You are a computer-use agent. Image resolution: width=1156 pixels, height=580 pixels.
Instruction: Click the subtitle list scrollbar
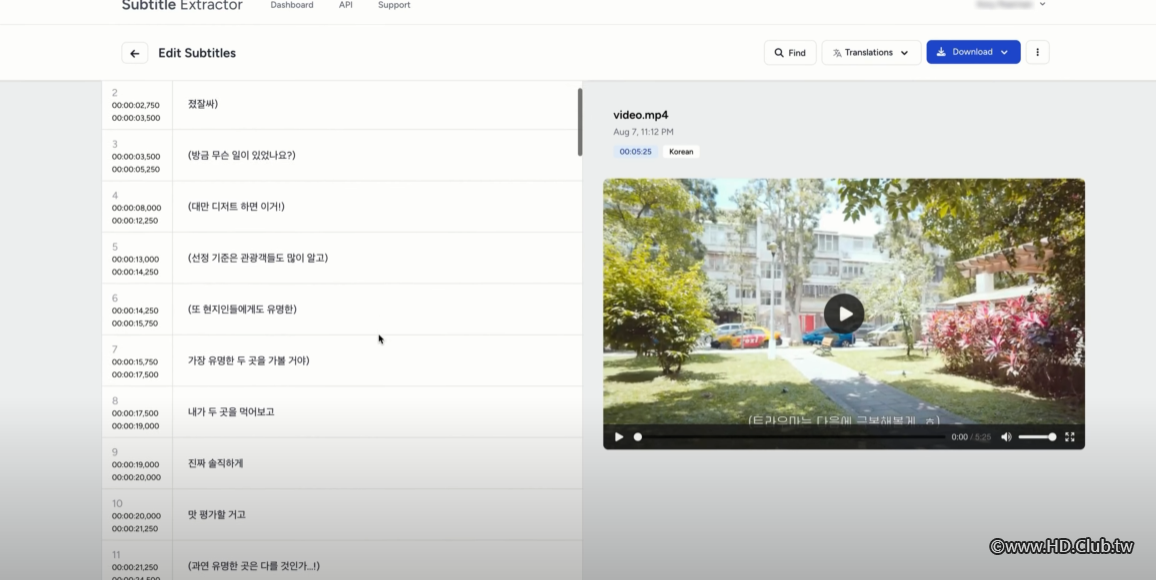pyautogui.click(x=579, y=121)
